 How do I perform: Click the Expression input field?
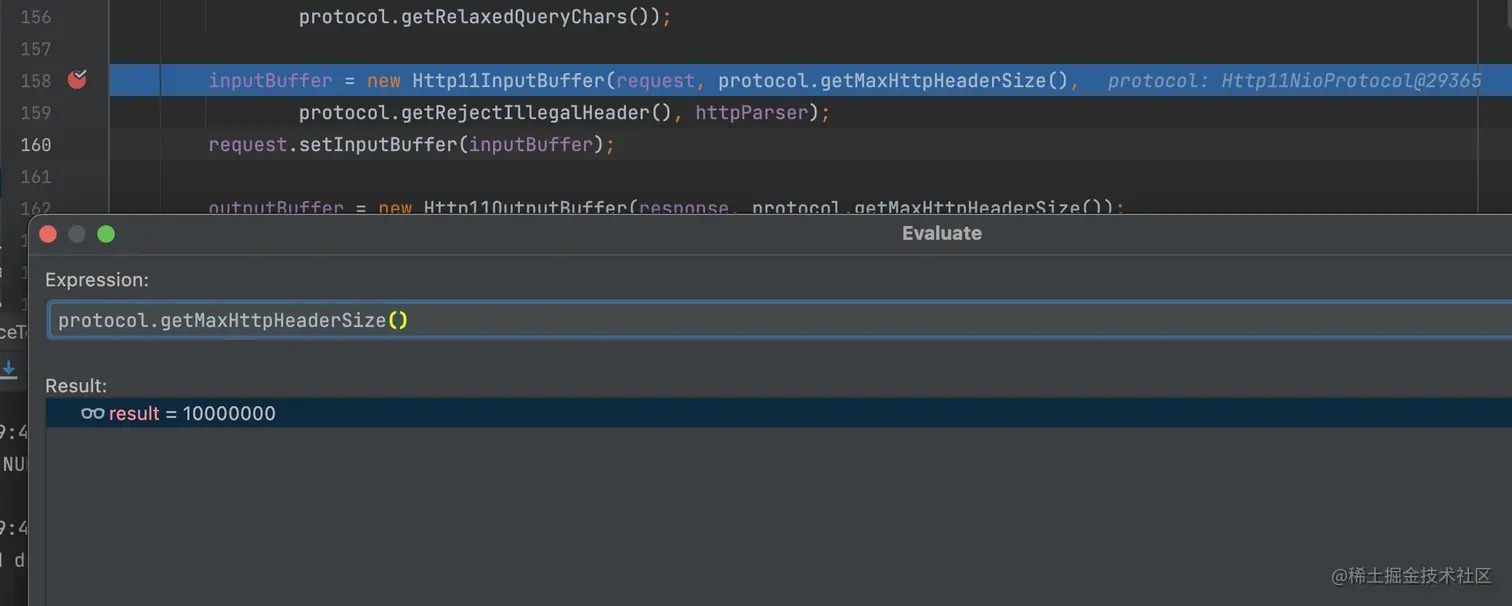[x=780, y=321]
